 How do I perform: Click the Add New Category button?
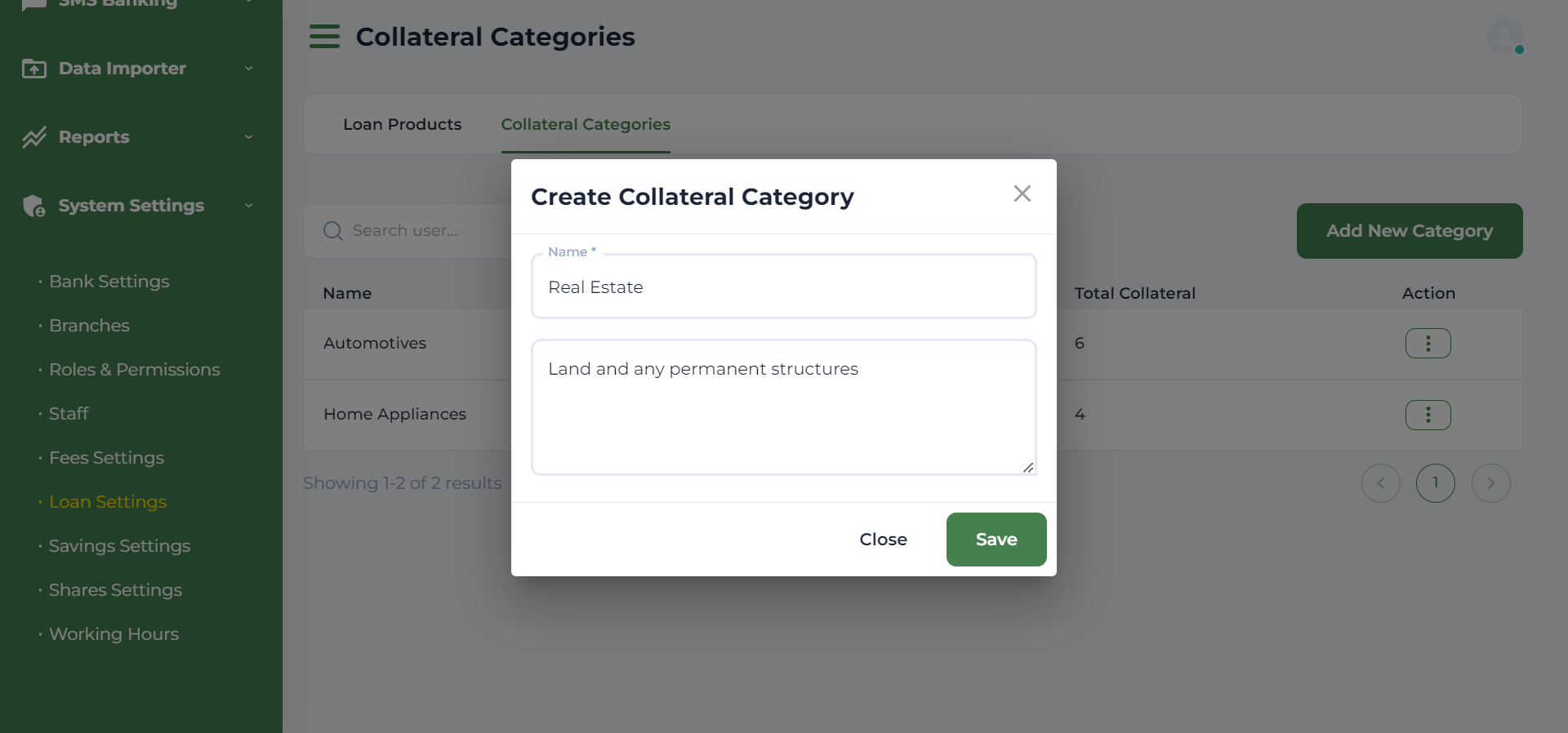pyautogui.click(x=1409, y=231)
